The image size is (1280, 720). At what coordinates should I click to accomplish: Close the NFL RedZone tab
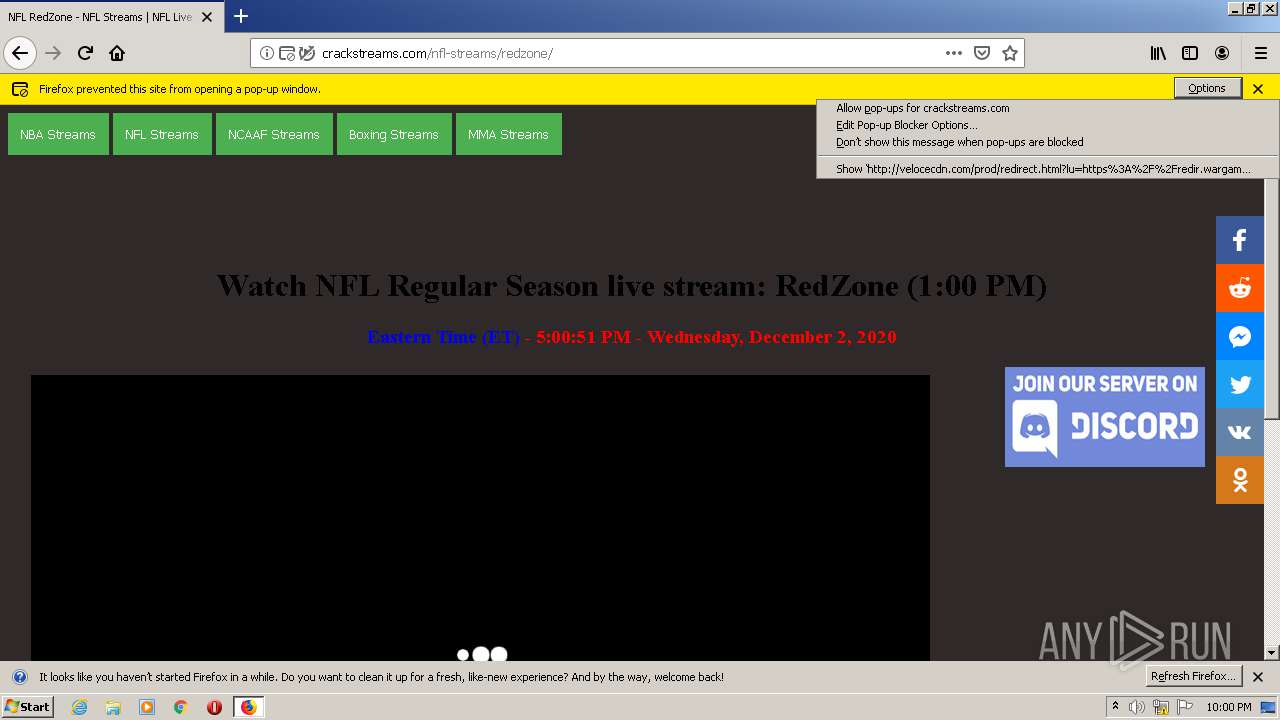[x=207, y=17]
